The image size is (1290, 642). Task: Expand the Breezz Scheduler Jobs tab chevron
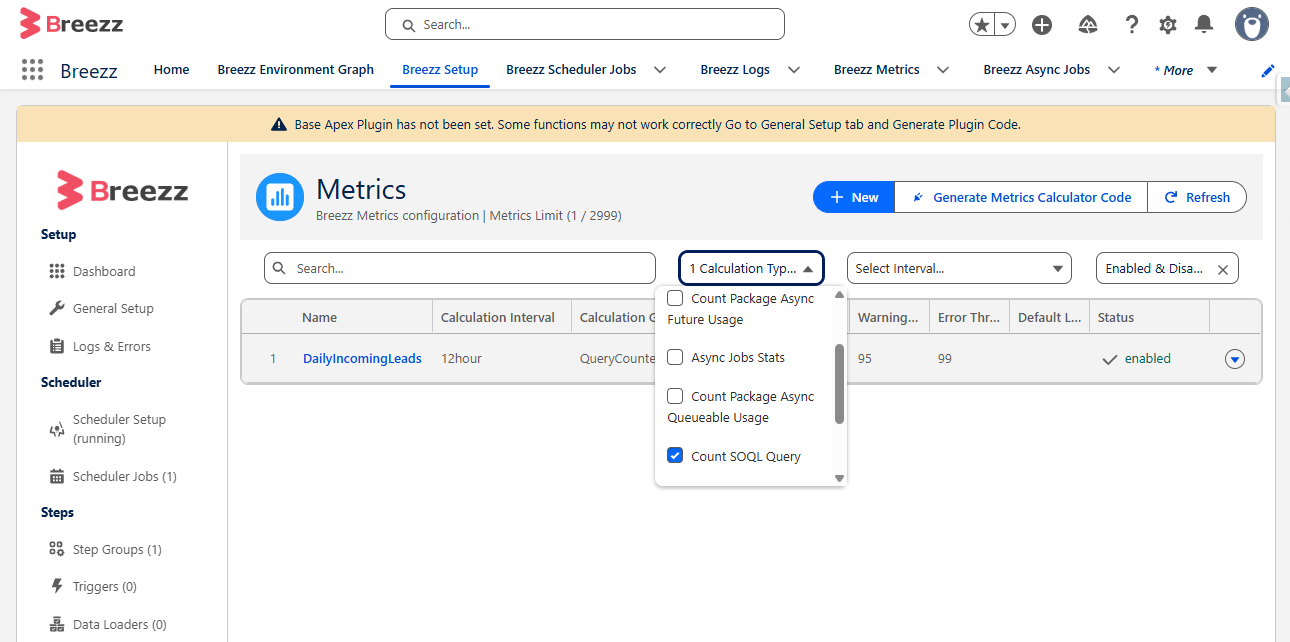click(x=660, y=70)
